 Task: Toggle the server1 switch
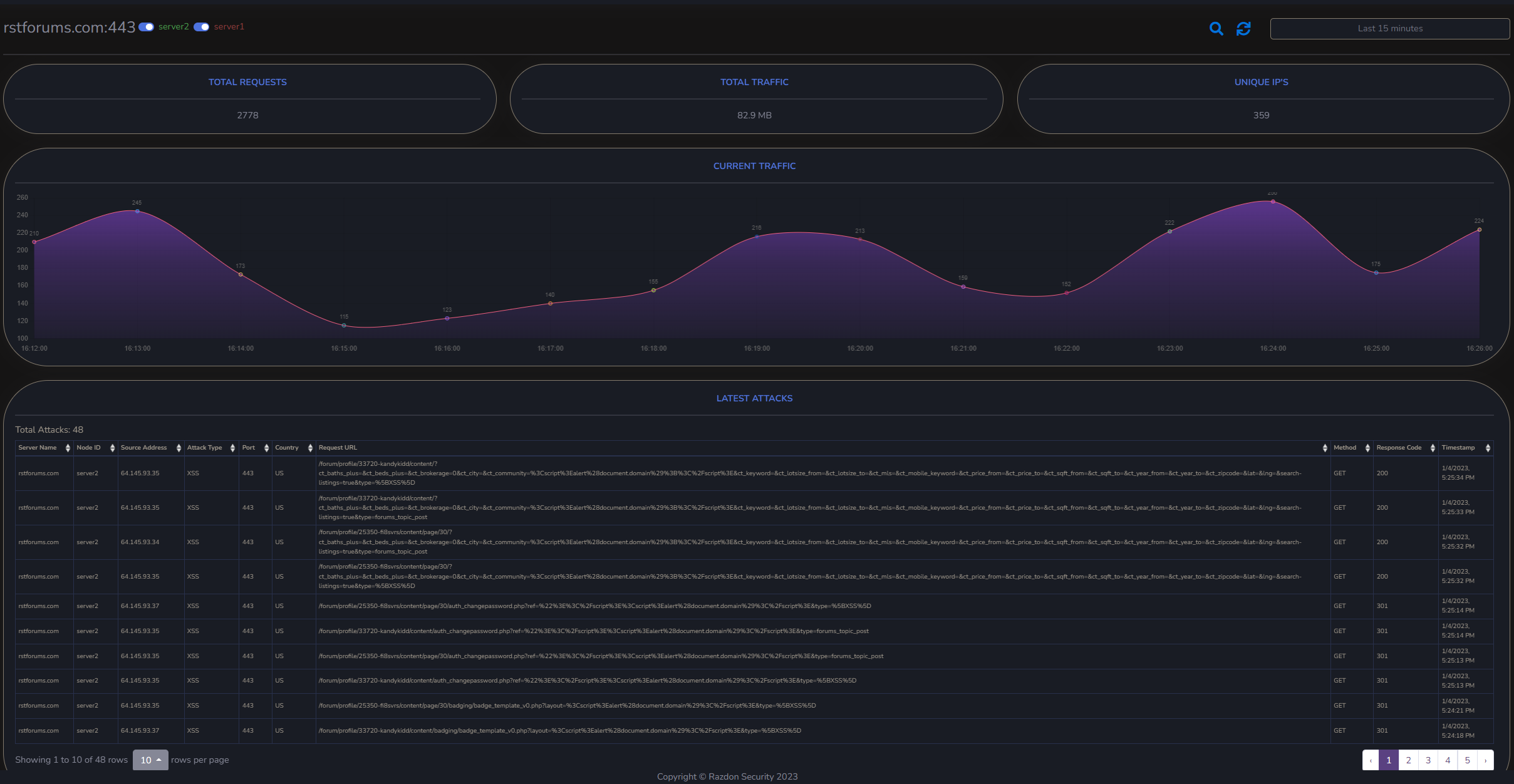[201, 27]
